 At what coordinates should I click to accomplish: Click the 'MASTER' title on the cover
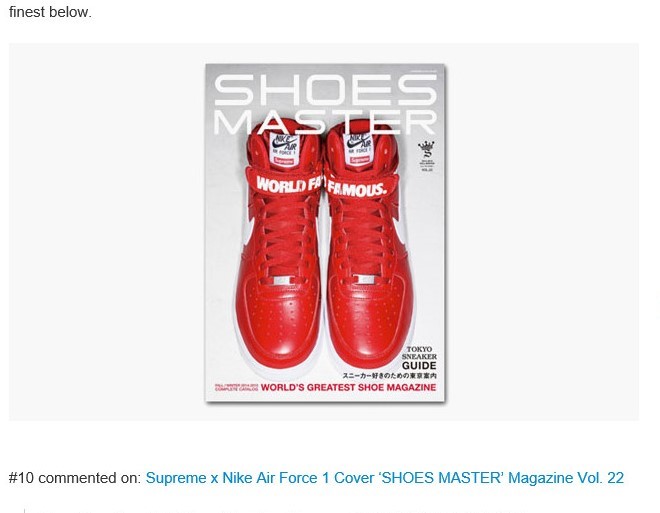coord(326,122)
